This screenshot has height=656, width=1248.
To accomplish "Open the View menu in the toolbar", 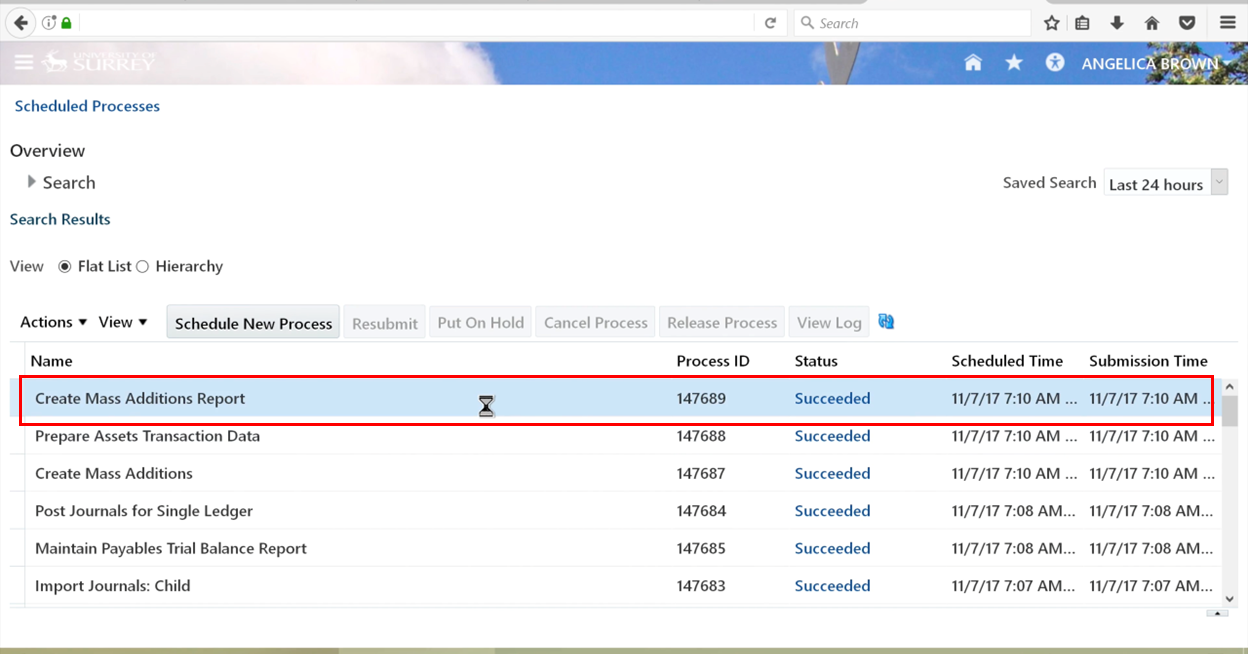I will 123,322.
